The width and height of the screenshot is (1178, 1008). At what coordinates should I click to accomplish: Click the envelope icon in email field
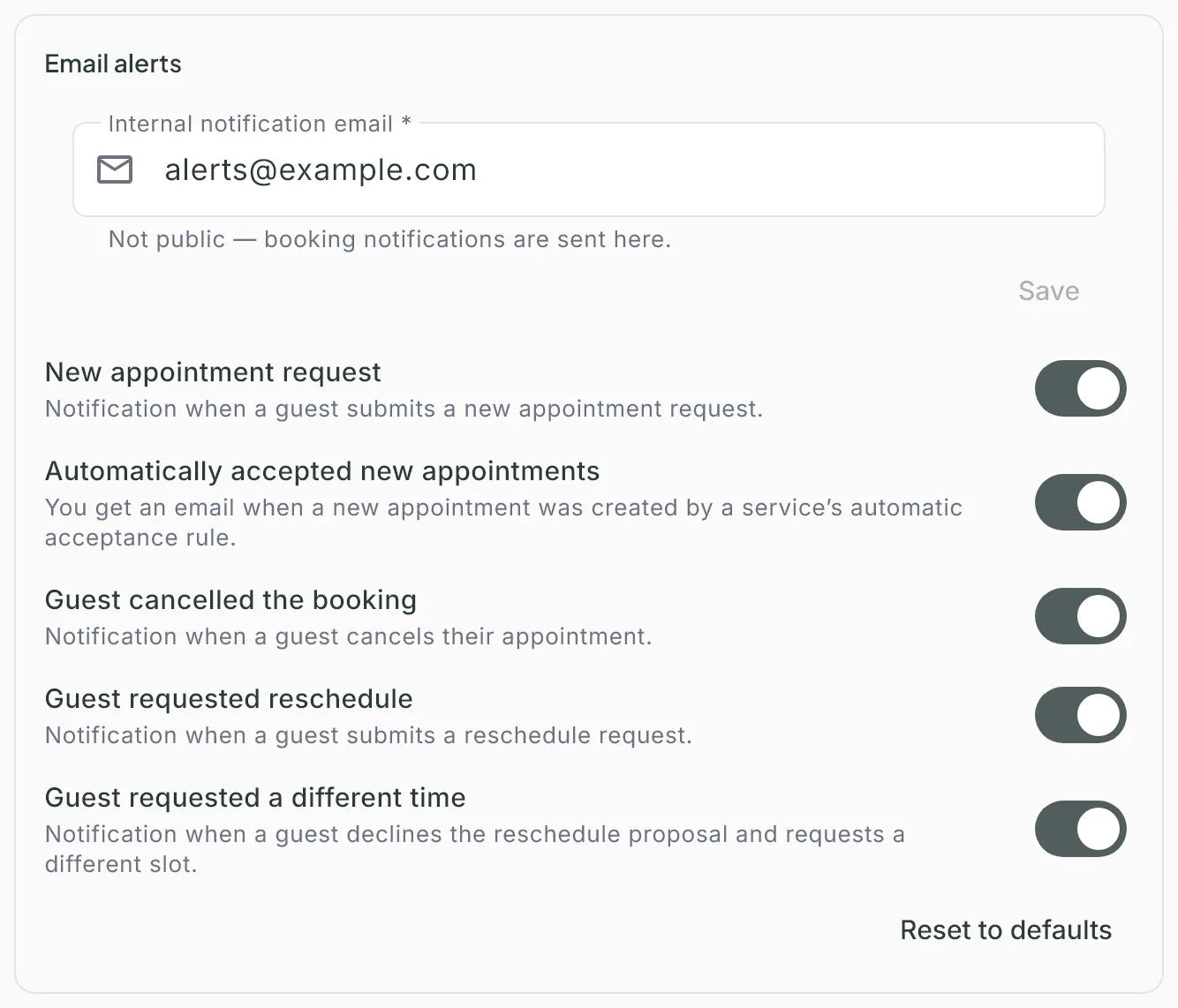[115, 169]
